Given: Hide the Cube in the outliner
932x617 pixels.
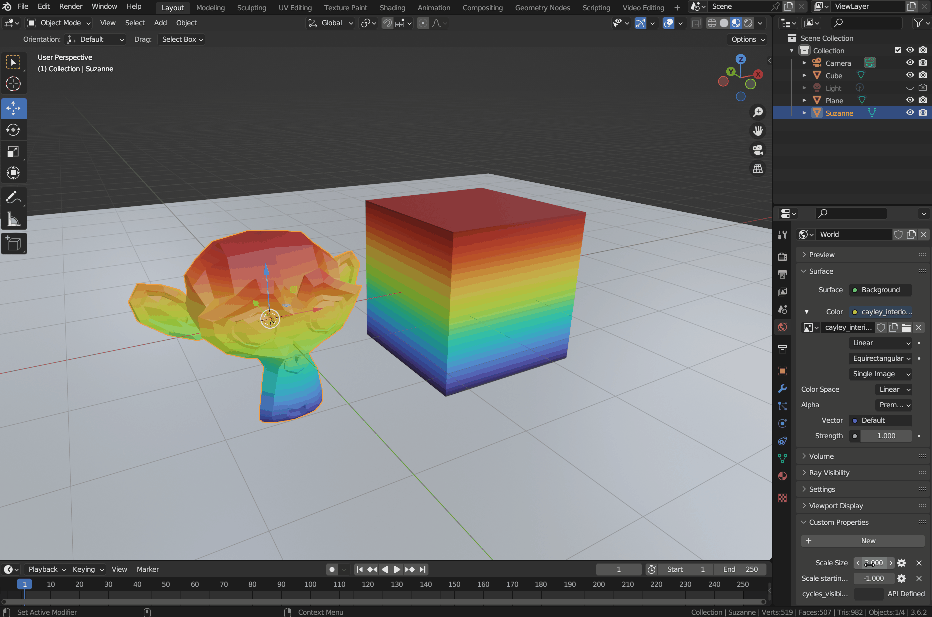Looking at the screenshot, I should (x=910, y=75).
